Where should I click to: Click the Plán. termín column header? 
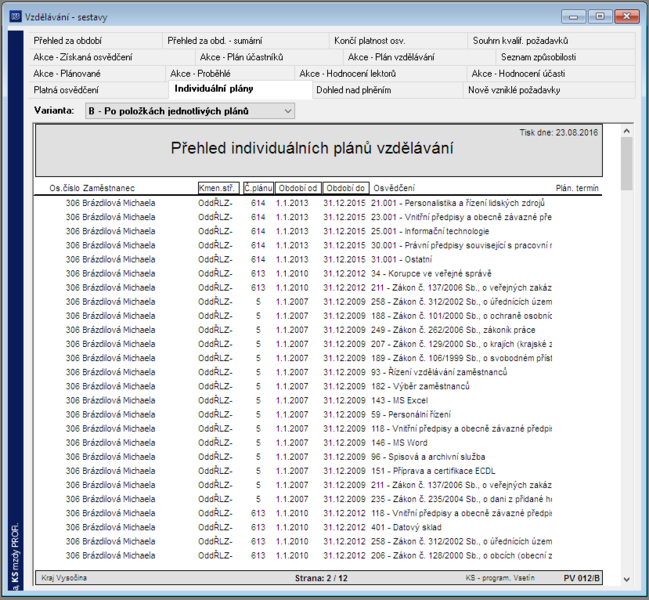click(x=577, y=188)
